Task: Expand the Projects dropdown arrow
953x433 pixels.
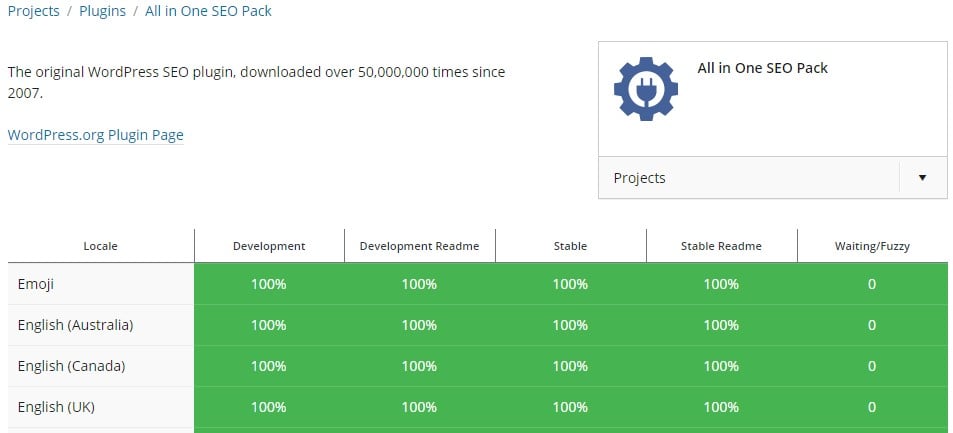Action: tap(923, 178)
